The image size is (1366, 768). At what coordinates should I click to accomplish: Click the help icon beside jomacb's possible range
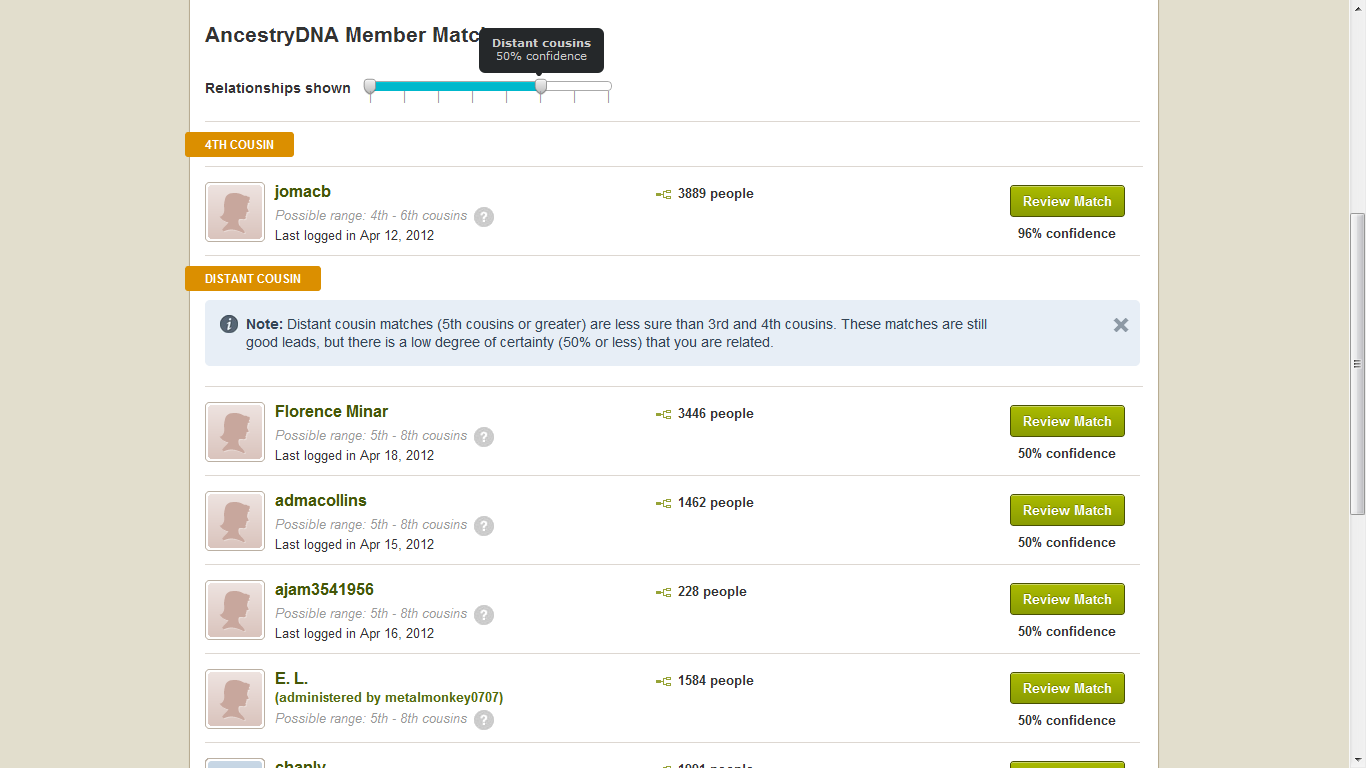pos(484,216)
